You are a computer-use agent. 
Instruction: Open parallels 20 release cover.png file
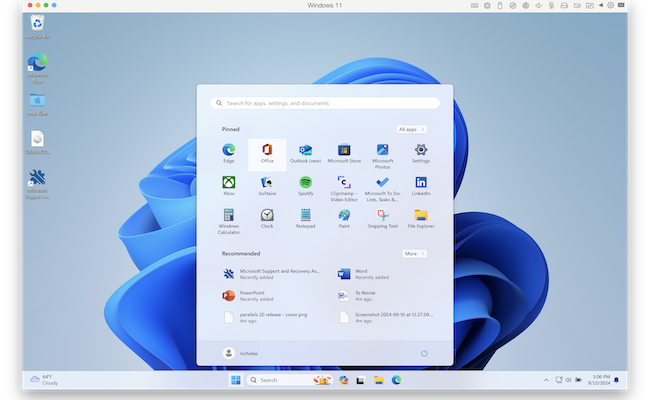point(265,318)
